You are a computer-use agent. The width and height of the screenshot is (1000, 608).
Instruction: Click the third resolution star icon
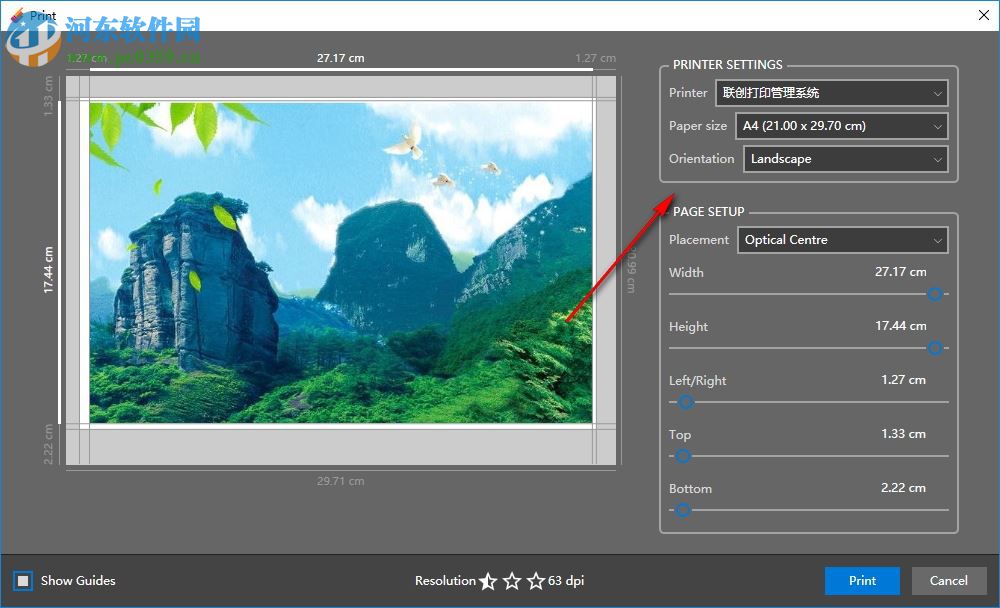tap(536, 580)
